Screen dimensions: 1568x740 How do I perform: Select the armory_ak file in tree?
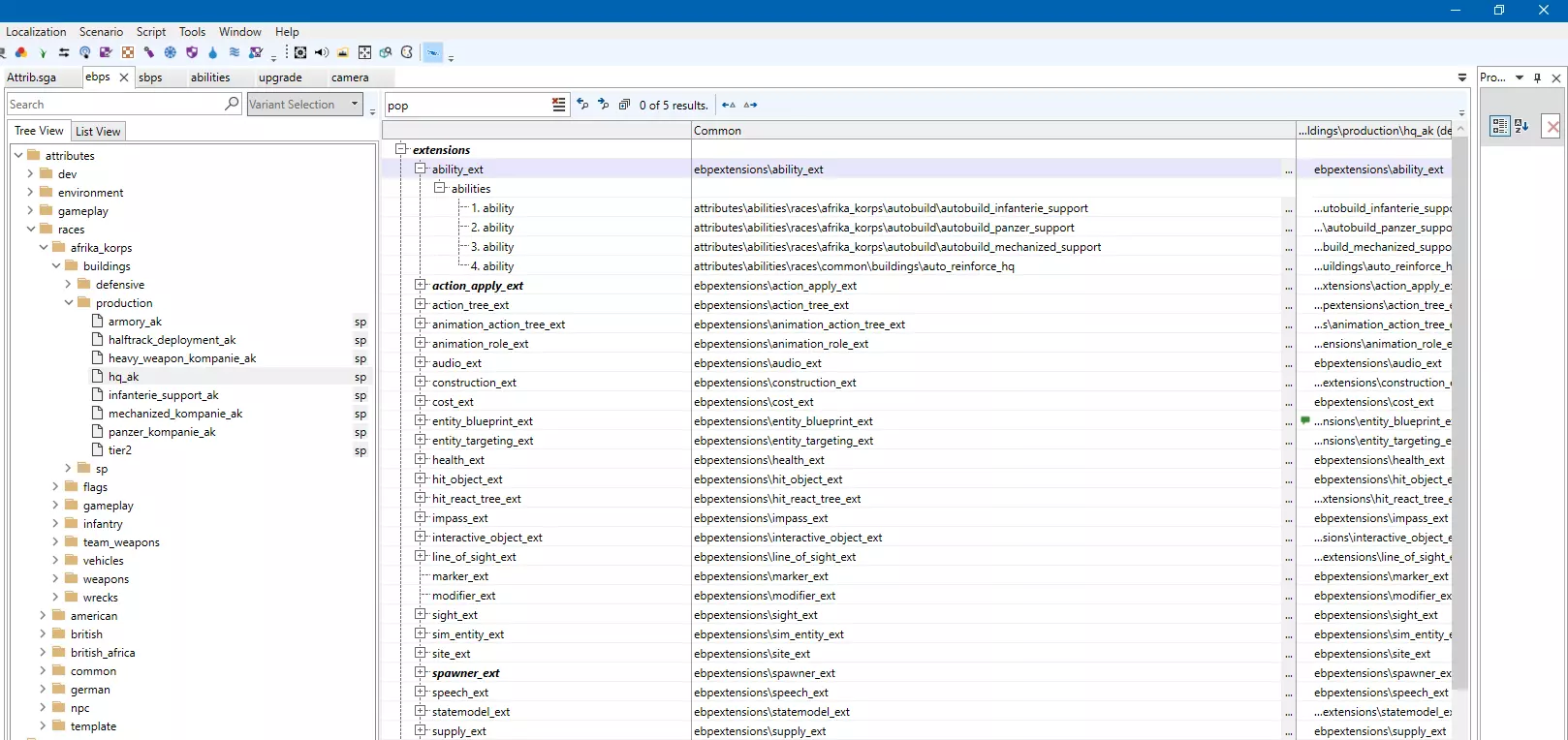pyautogui.click(x=135, y=322)
